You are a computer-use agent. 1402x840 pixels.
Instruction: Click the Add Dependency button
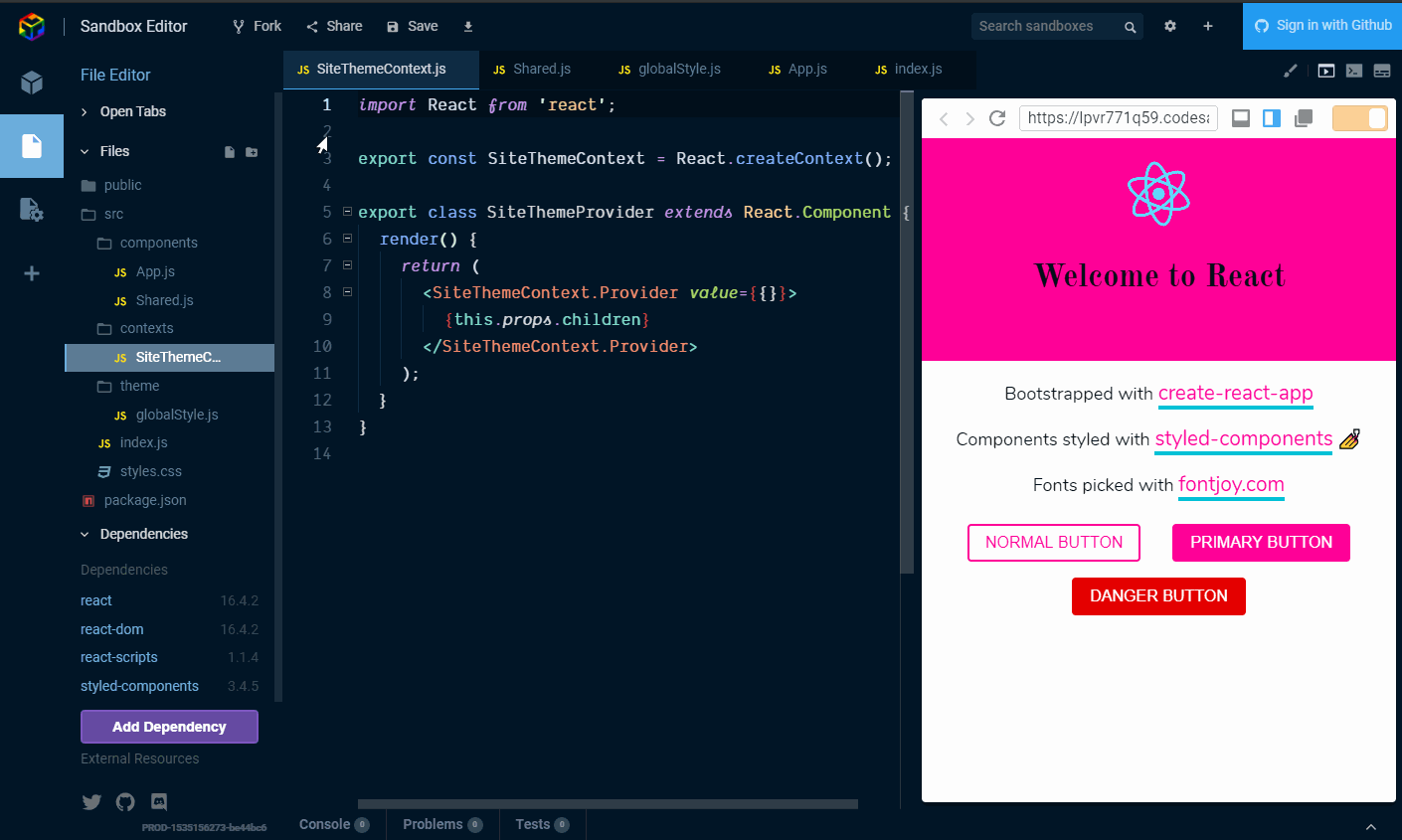coord(169,727)
